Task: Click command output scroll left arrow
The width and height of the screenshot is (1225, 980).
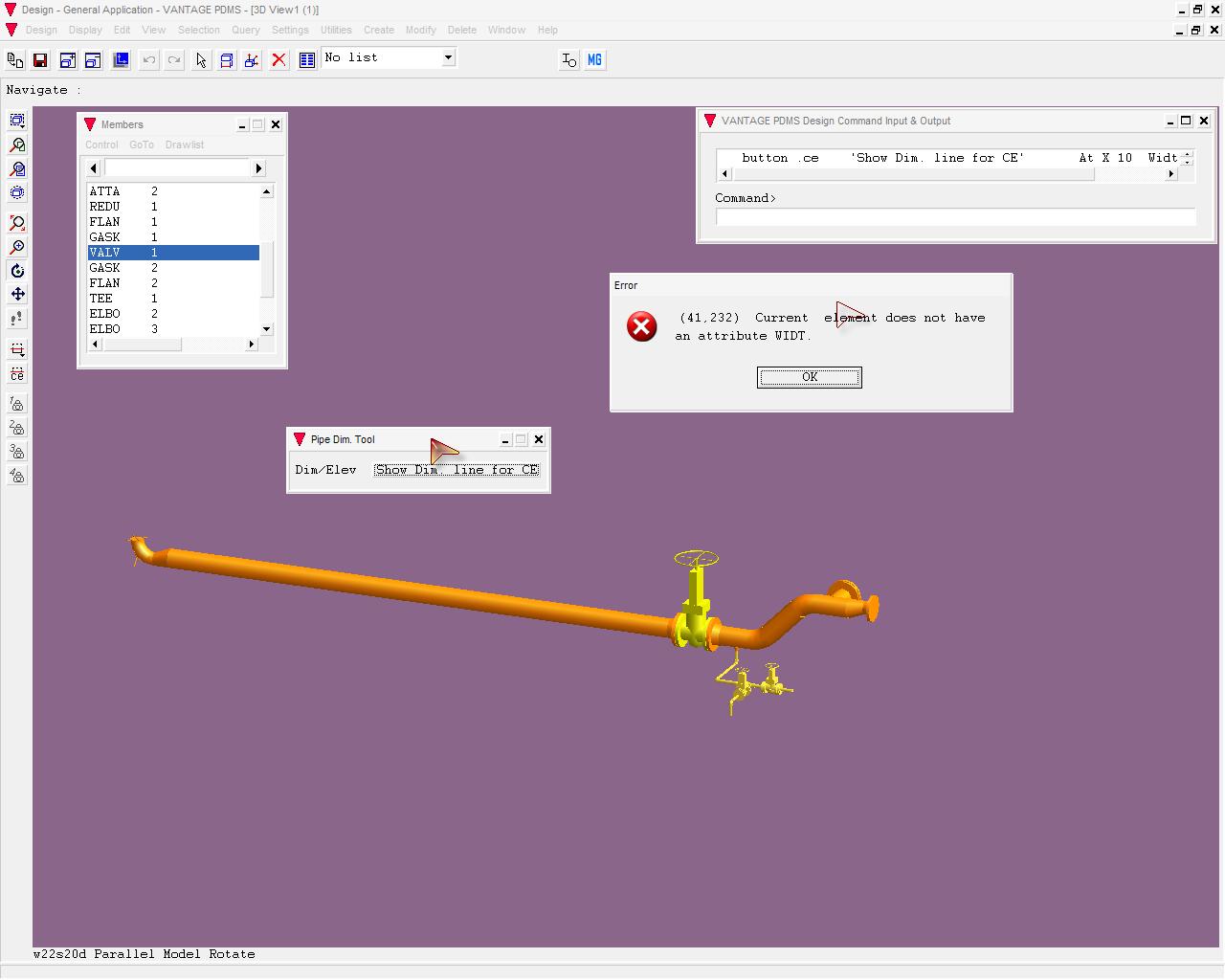Action: click(724, 174)
